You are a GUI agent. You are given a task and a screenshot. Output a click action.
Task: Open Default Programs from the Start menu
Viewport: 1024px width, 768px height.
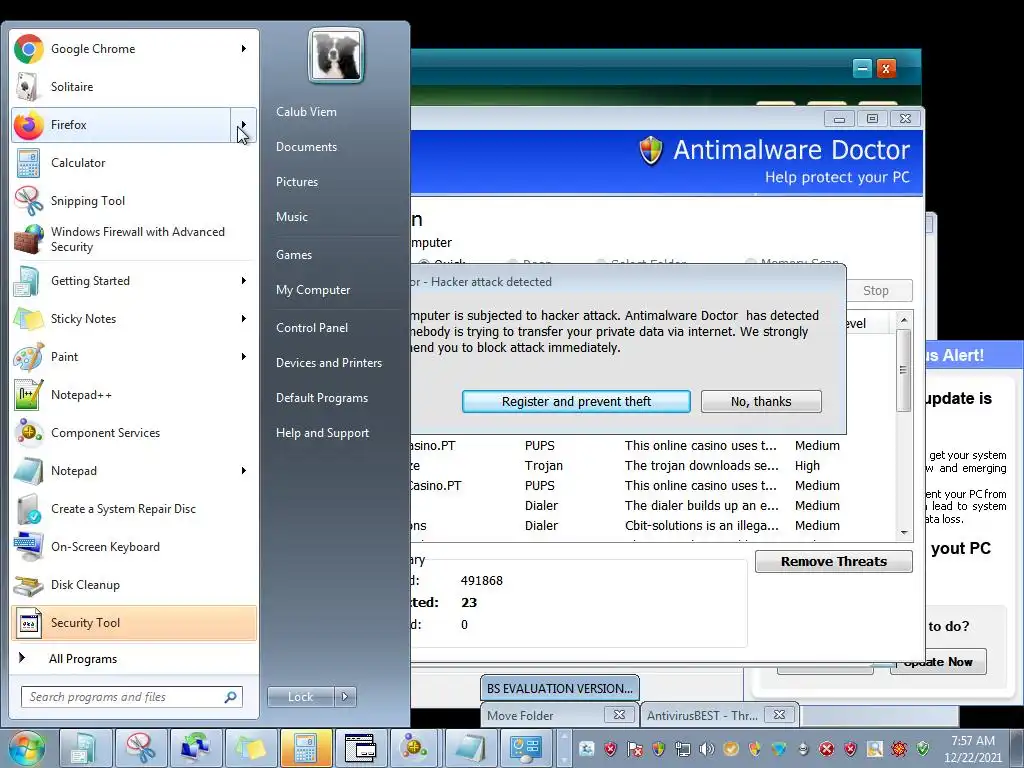click(x=322, y=398)
